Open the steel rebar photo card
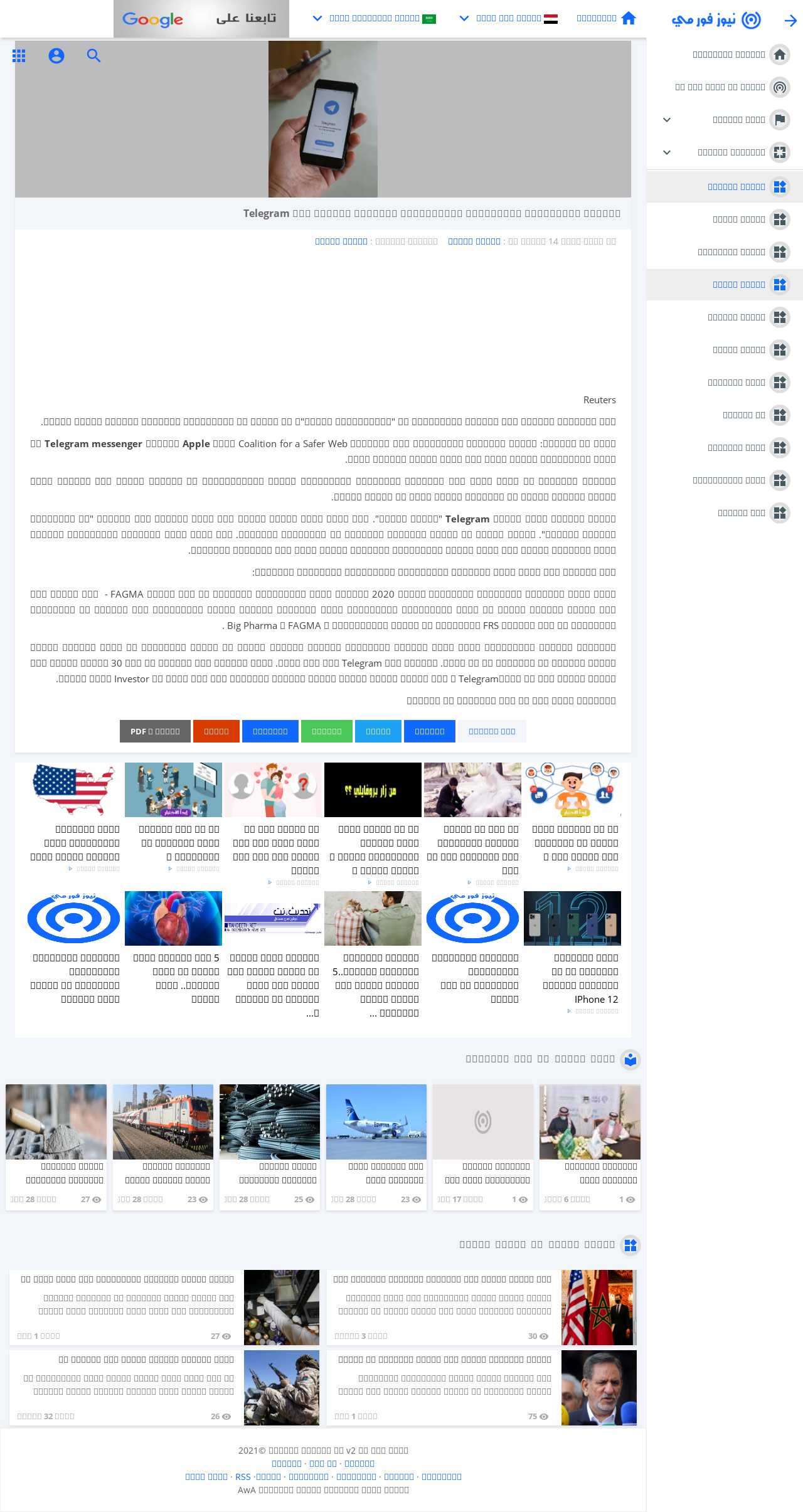803x1512 pixels. [270, 1122]
